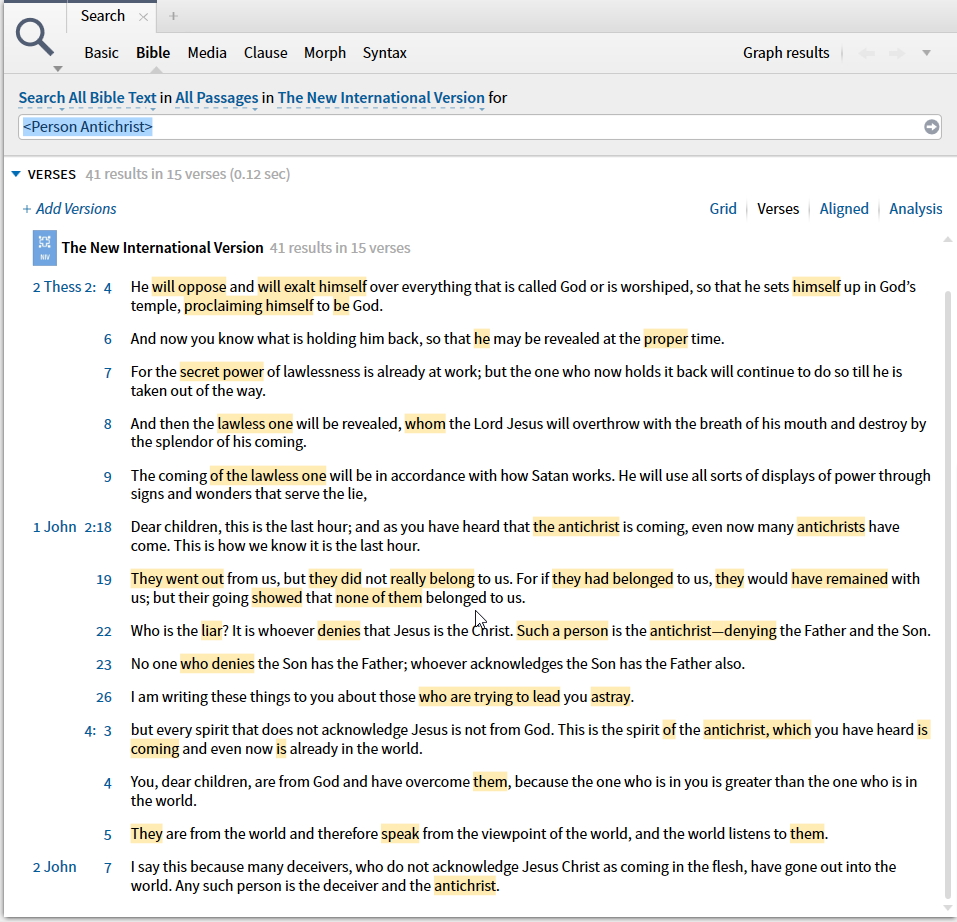
Task: Switch to Analysis view
Action: point(915,209)
